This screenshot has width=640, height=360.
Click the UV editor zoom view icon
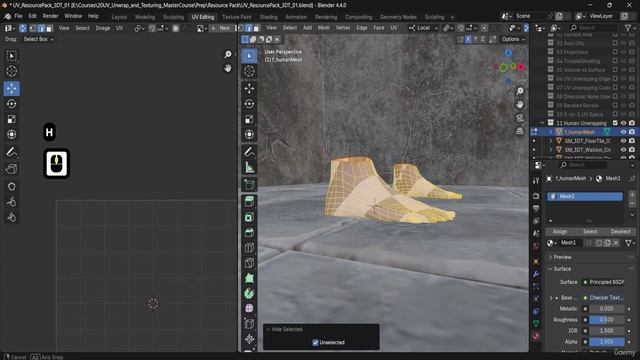click(x=227, y=54)
